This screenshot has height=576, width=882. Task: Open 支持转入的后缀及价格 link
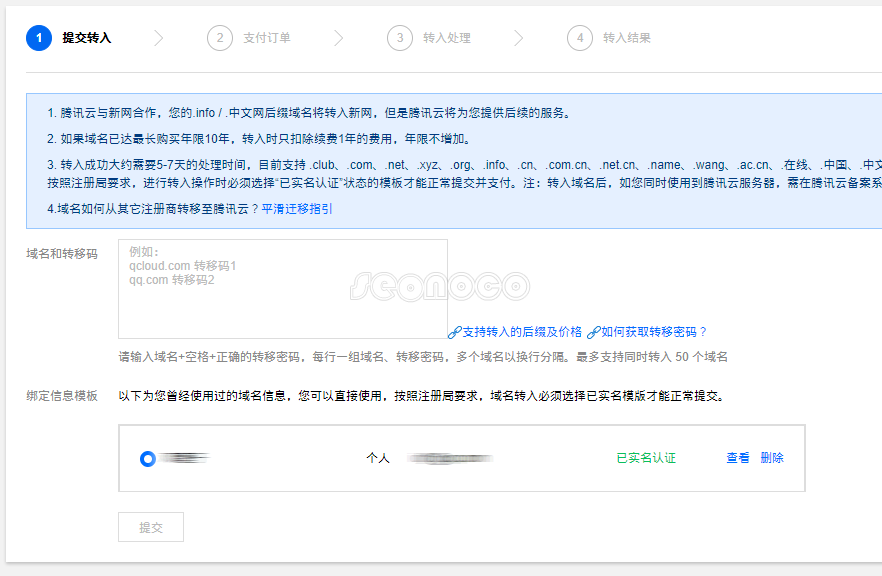click(522, 332)
